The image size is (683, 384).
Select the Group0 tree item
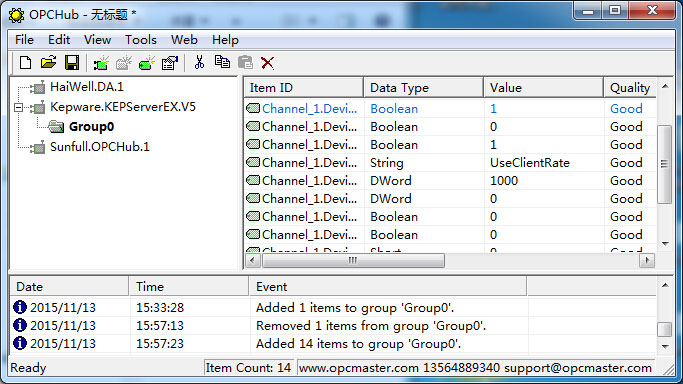[91, 127]
